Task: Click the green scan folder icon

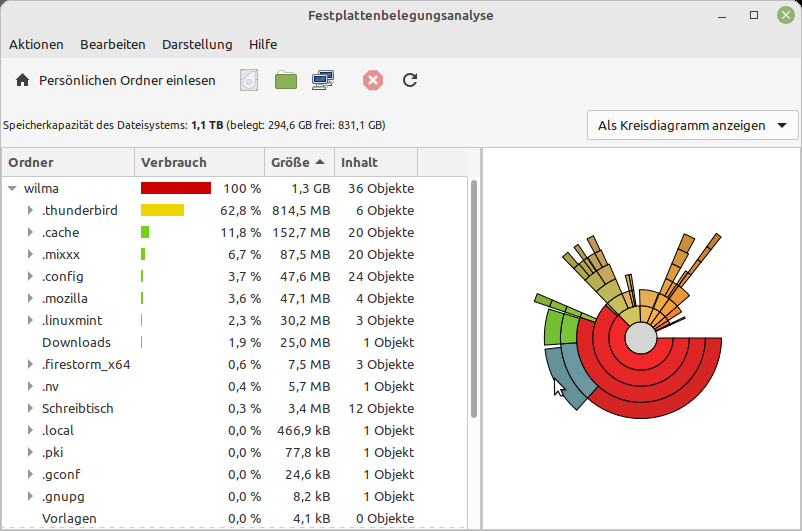Action: [x=286, y=80]
